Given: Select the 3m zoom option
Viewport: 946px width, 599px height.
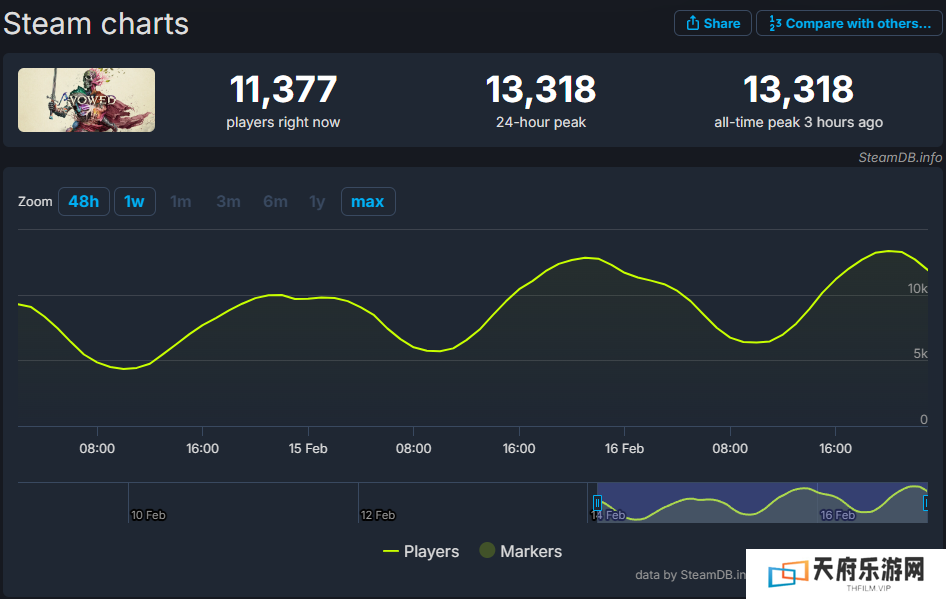Looking at the screenshot, I should tap(228, 201).
